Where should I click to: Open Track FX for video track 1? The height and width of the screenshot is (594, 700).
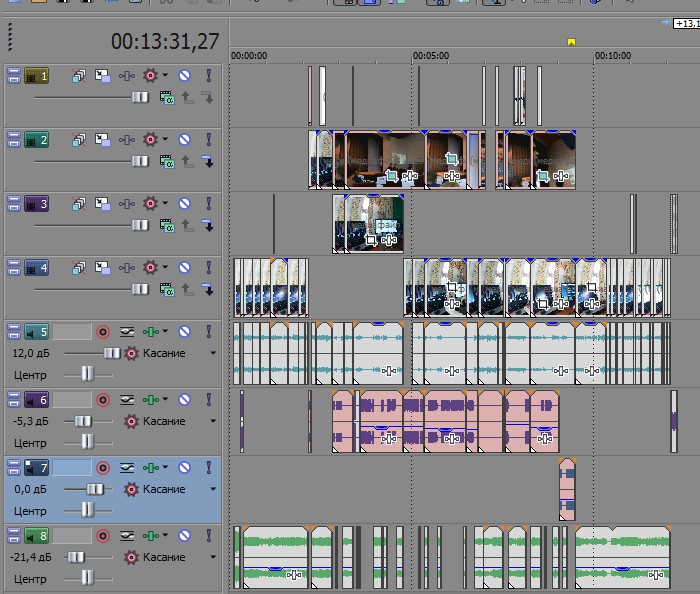[127, 76]
